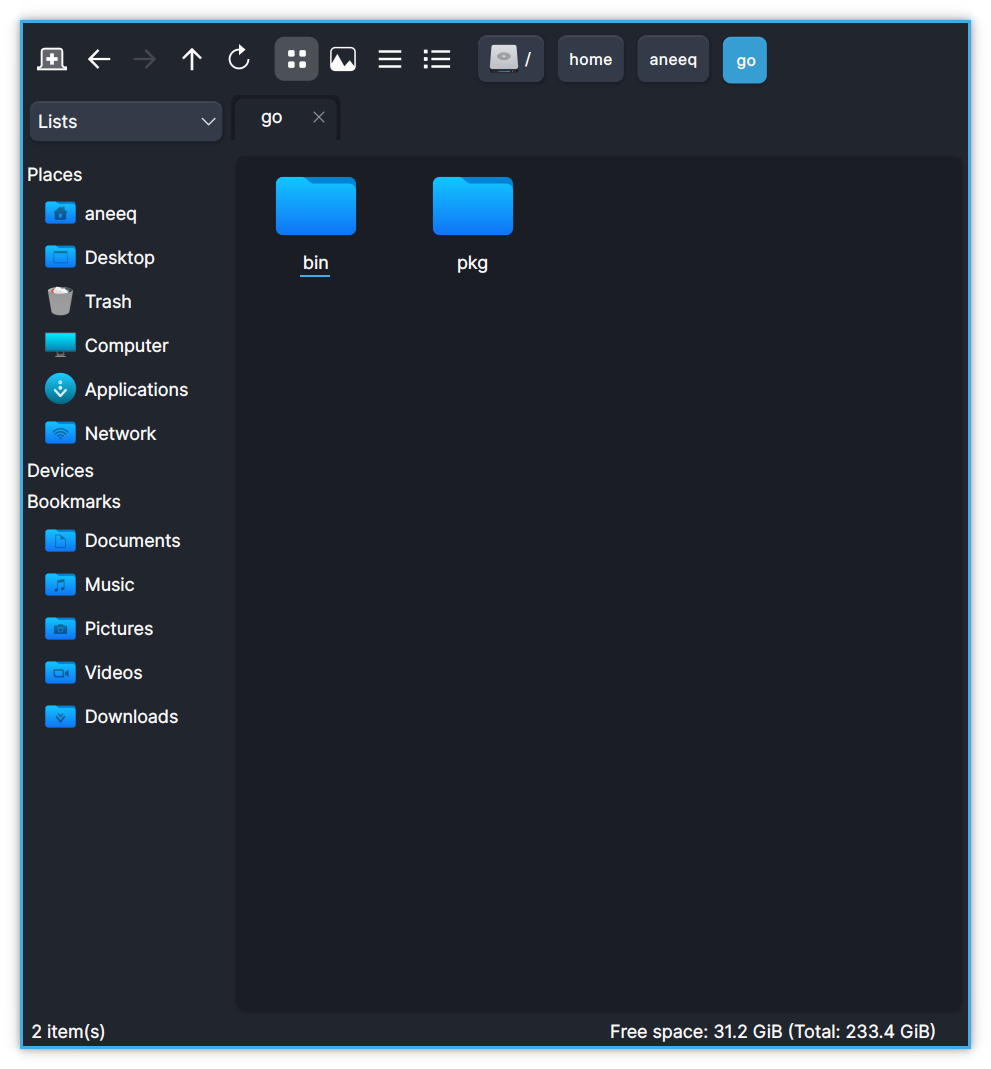The image size is (991, 1069).
Task: Expand the Lists dropdown
Action: click(x=125, y=121)
